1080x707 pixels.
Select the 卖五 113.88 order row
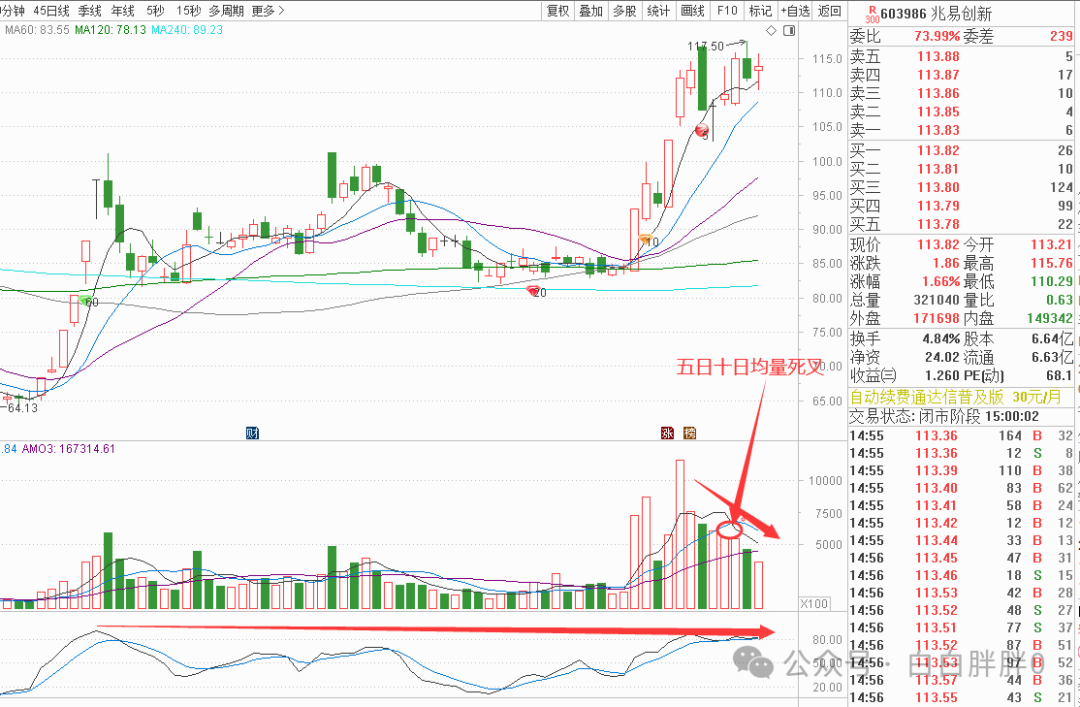coord(962,57)
